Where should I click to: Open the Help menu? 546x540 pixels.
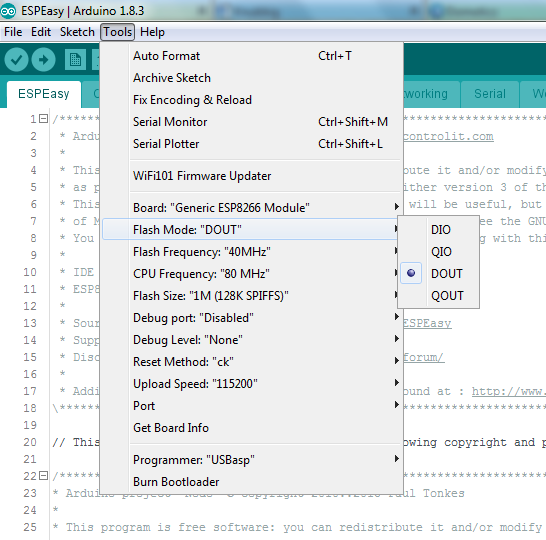[x=152, y=32]
